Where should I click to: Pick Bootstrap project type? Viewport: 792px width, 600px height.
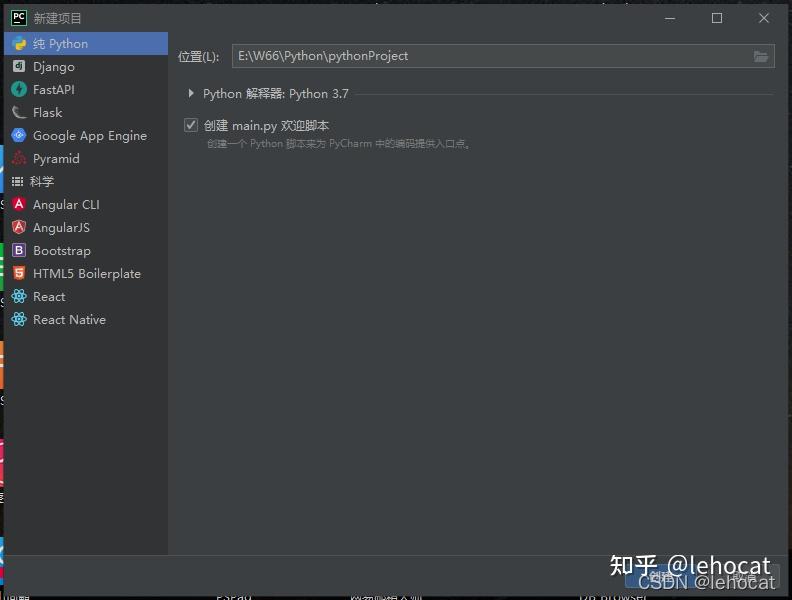86,251
